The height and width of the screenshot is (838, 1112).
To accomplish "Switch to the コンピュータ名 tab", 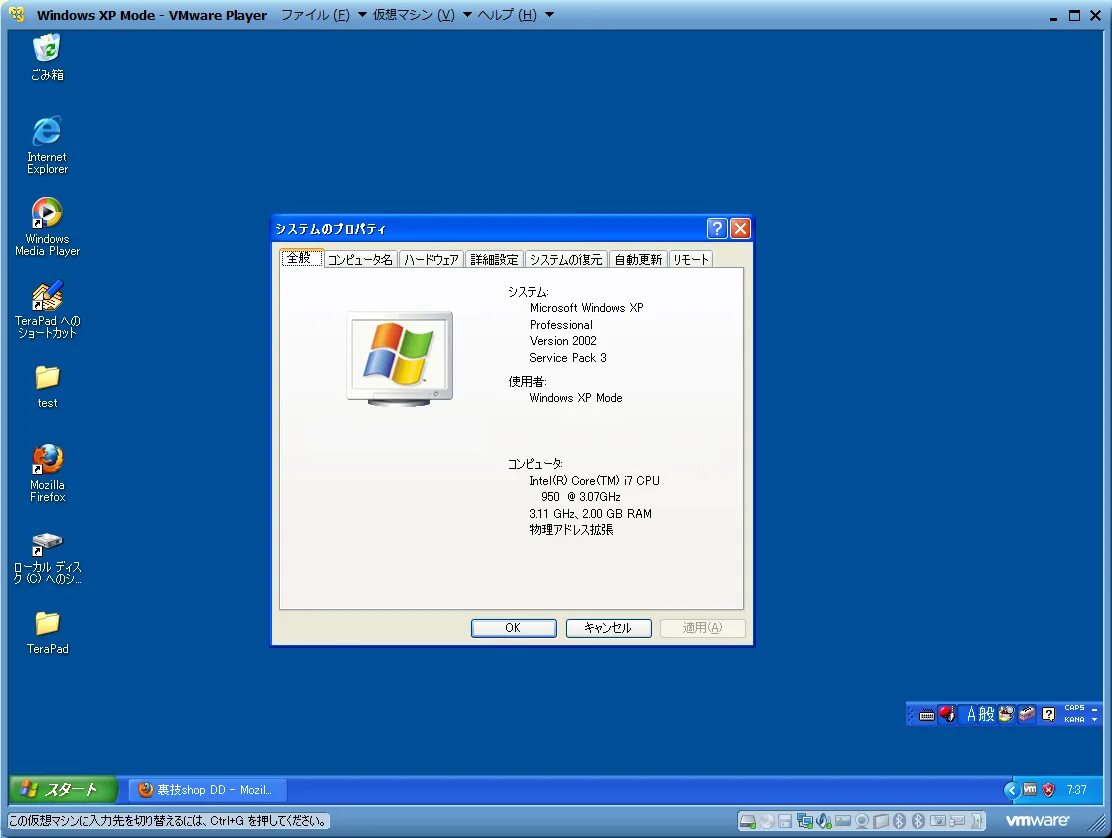I will pyautogui.click(x=360, y=259).
